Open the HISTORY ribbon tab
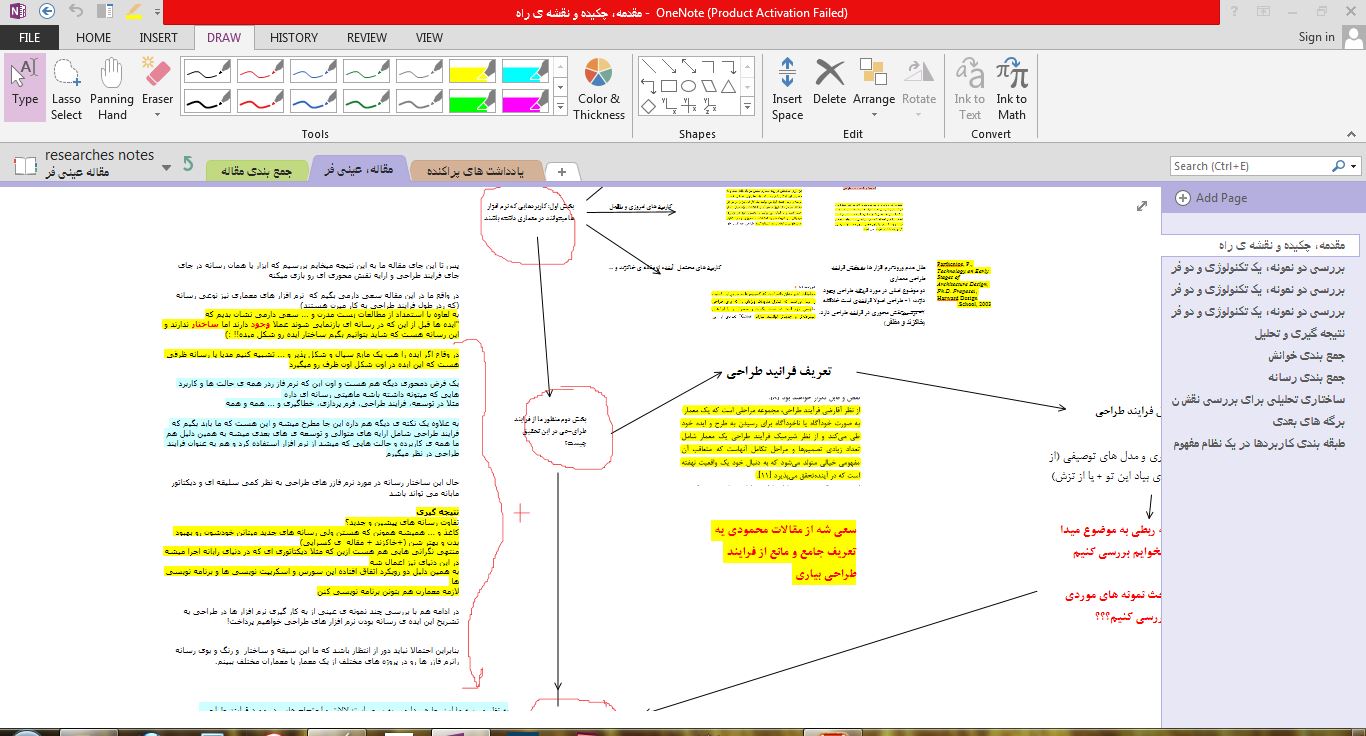Screen dimensions: 1366x736 click(x=293, y=37)
